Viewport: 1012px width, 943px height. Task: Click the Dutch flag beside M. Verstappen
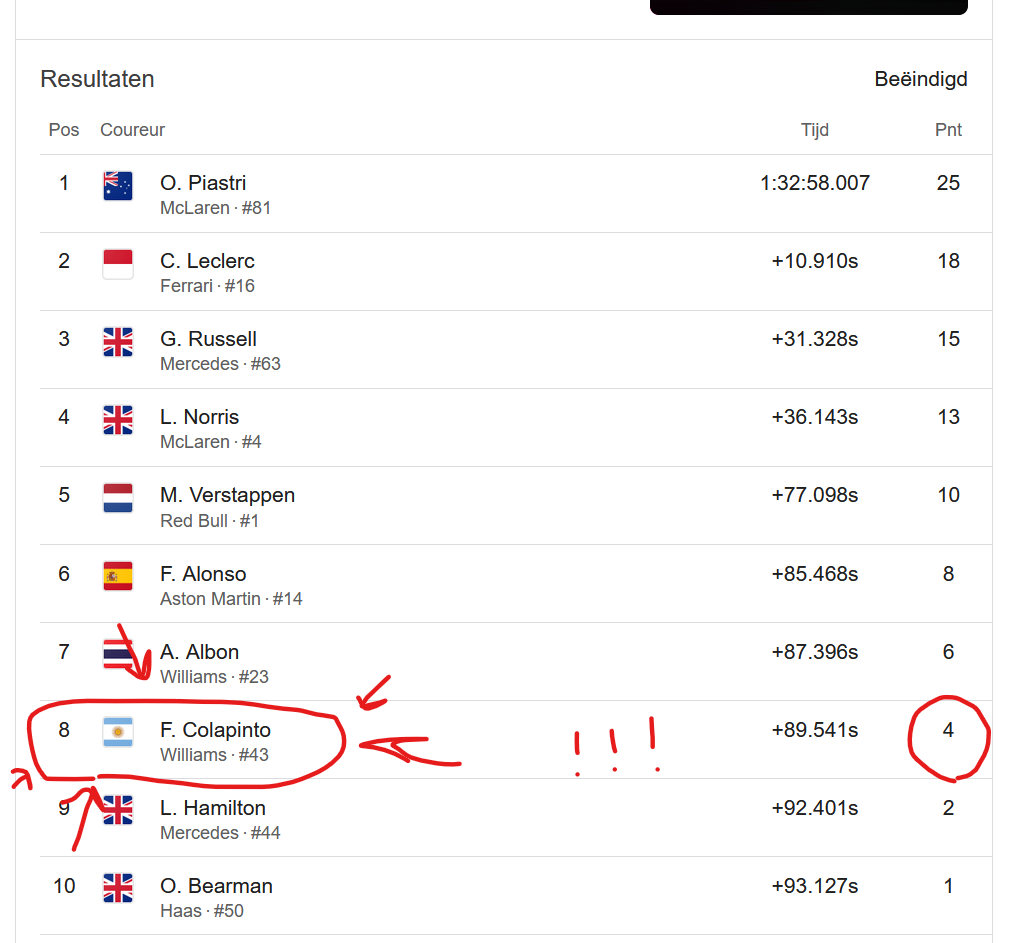tap(118, 498)
